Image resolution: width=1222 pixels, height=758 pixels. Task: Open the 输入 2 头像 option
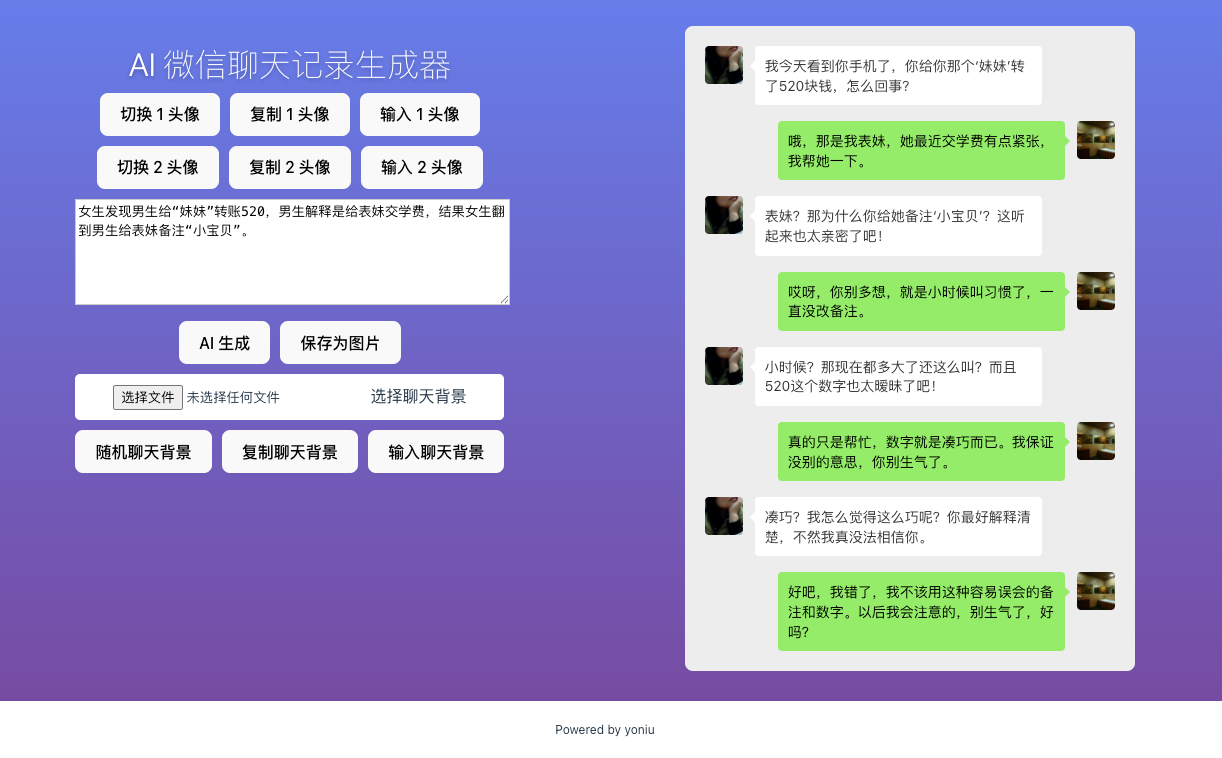pos(422,168)
